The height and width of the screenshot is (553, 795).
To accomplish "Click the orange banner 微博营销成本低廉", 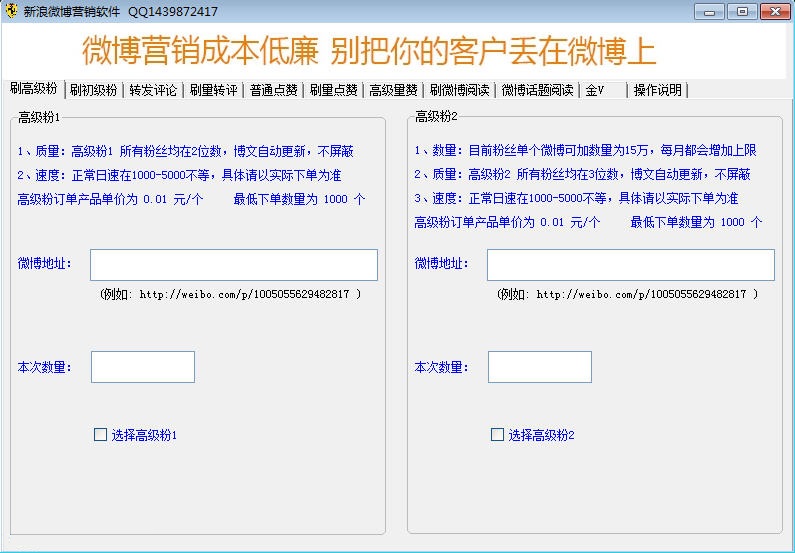I will point(200,51).
